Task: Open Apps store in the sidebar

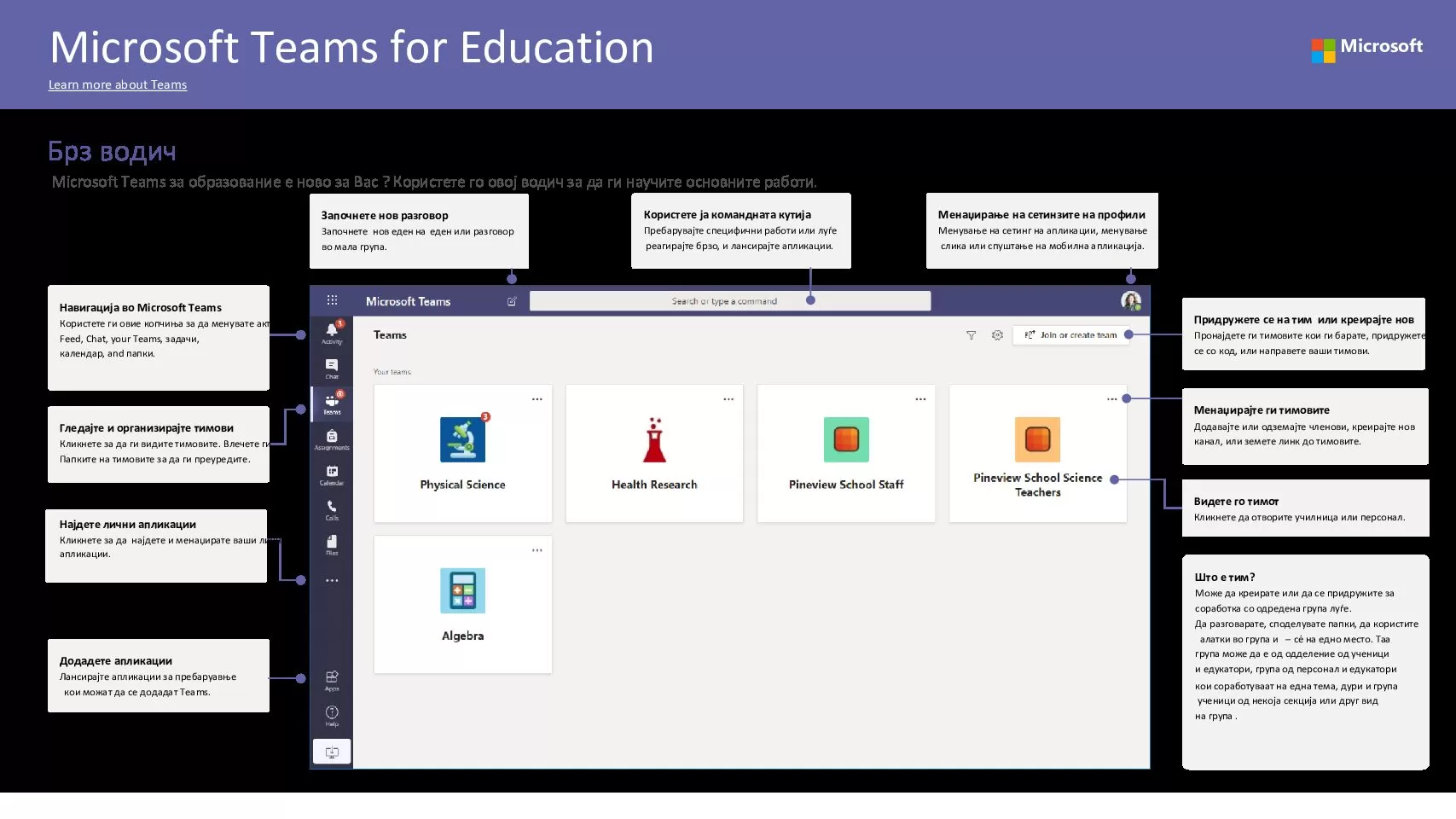Action: [332, 680]
